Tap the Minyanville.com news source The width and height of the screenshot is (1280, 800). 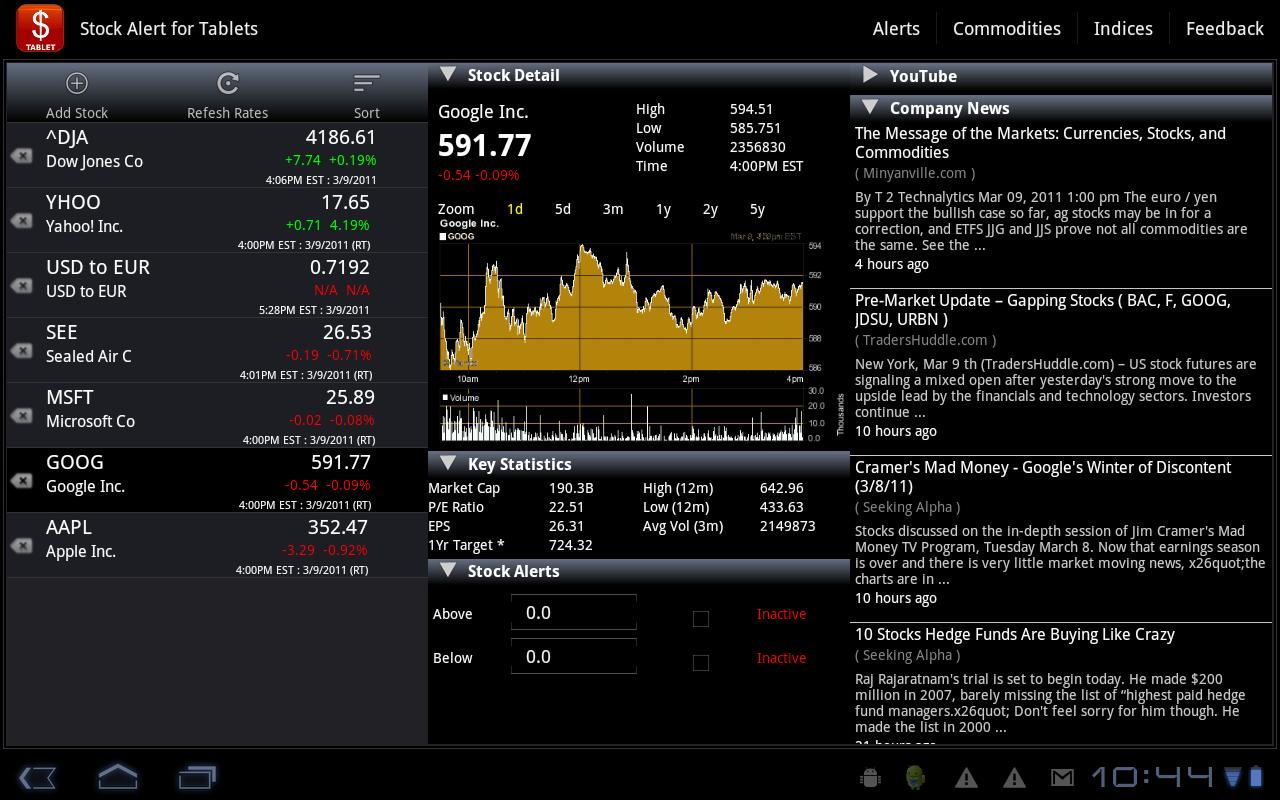[x=915, y=173]
